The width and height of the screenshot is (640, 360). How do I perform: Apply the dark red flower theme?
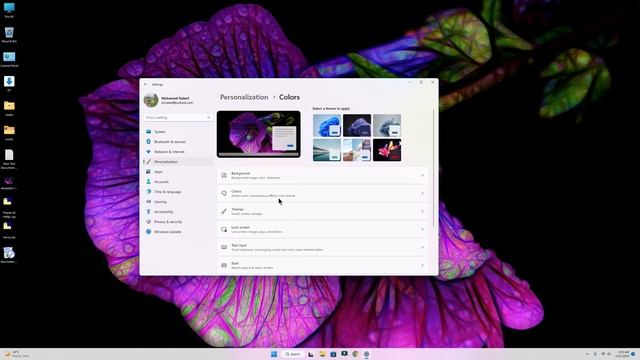(x=387, y=150)
